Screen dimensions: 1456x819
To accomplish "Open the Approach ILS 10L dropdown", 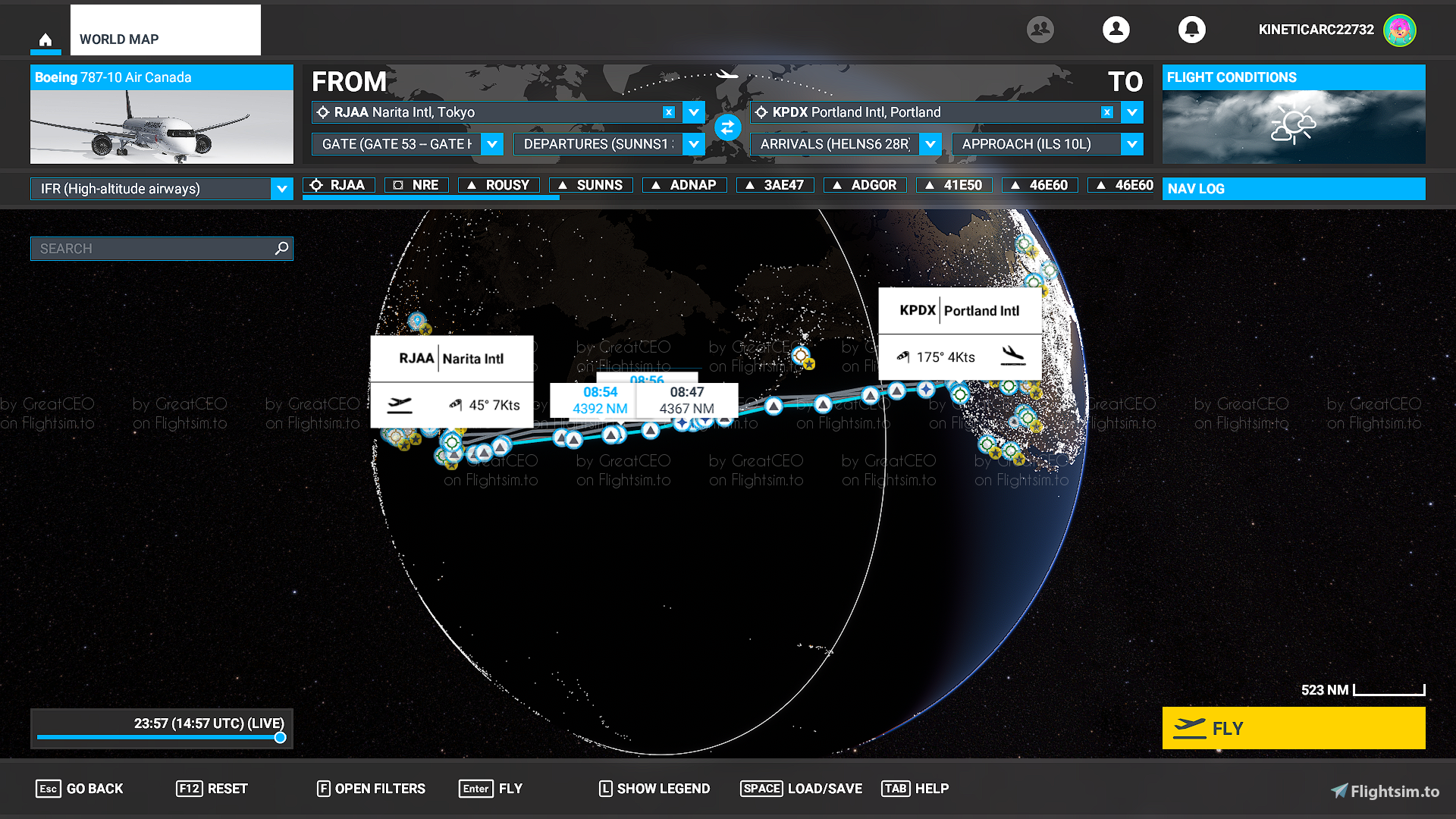I will [1132, 144].
